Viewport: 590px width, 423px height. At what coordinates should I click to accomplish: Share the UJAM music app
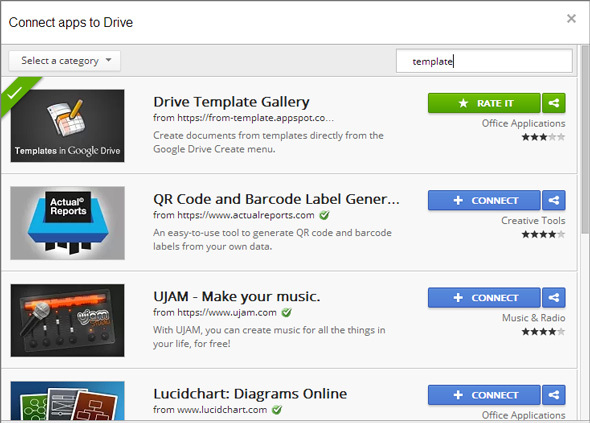tap(554, 298)
